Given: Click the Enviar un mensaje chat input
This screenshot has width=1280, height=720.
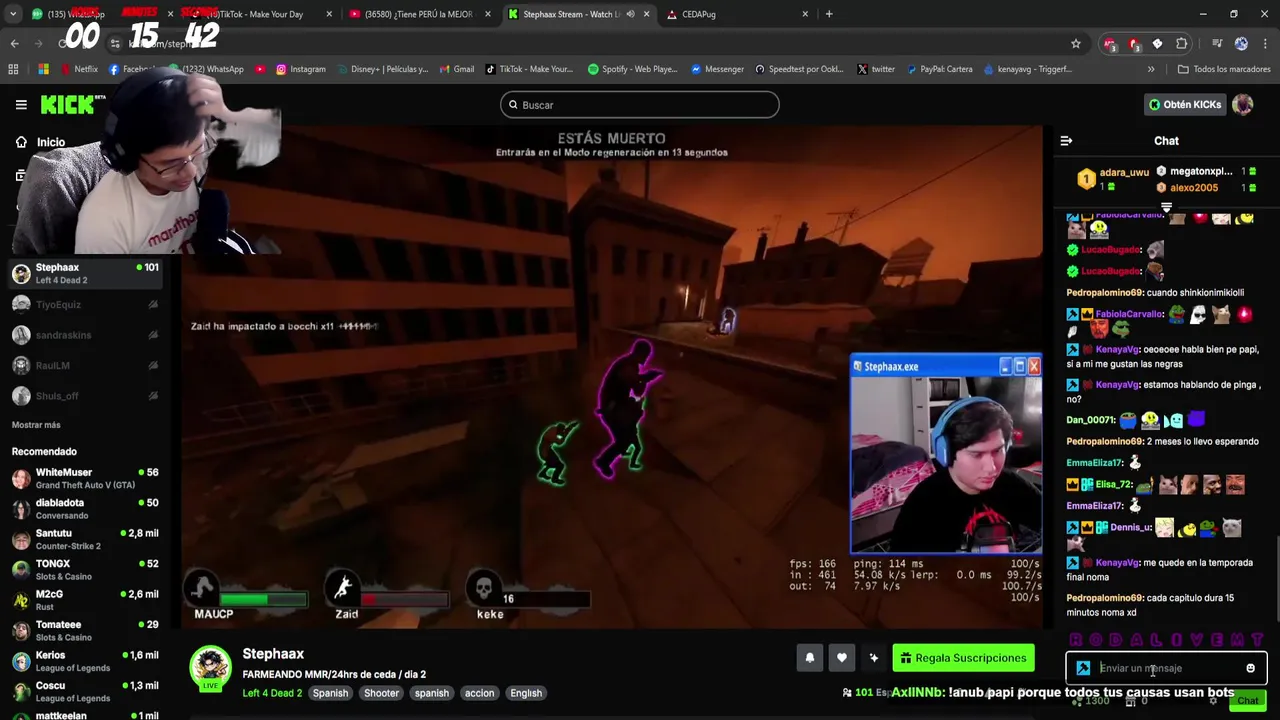Looking at the screenshot, I should pyautogui.click(x=1166, y=668).
